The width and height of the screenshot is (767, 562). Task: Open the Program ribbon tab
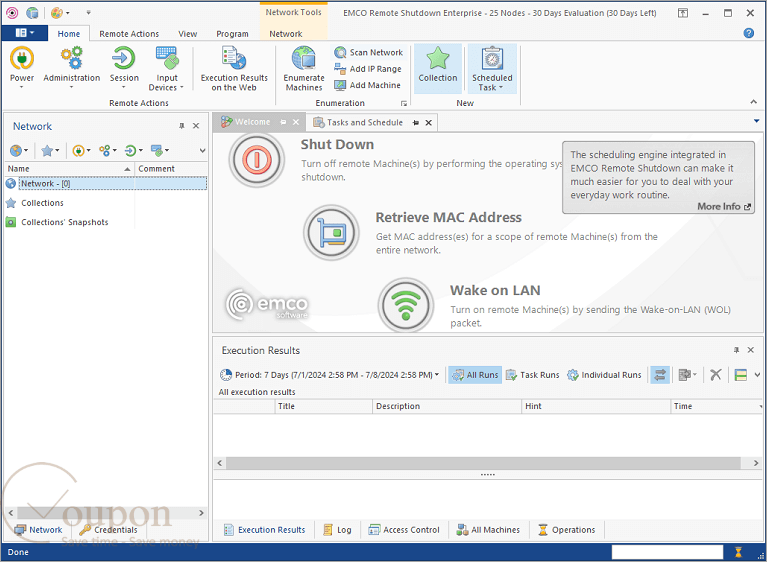[x=232, y=34]
